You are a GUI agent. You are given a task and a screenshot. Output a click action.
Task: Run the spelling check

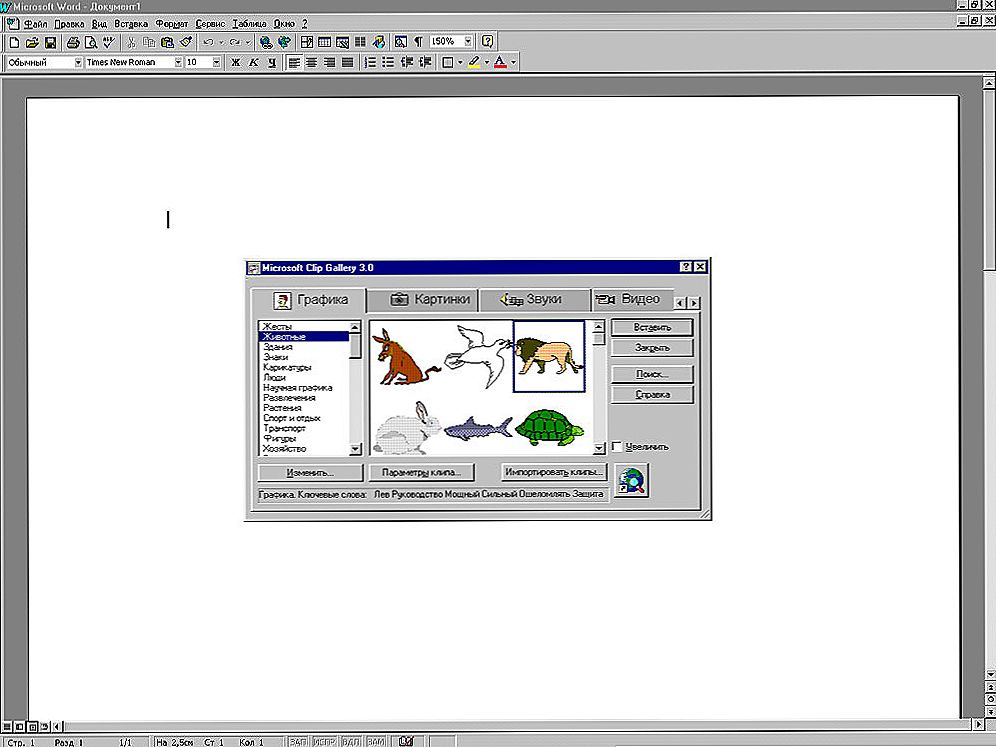click(x=109, y=43)
